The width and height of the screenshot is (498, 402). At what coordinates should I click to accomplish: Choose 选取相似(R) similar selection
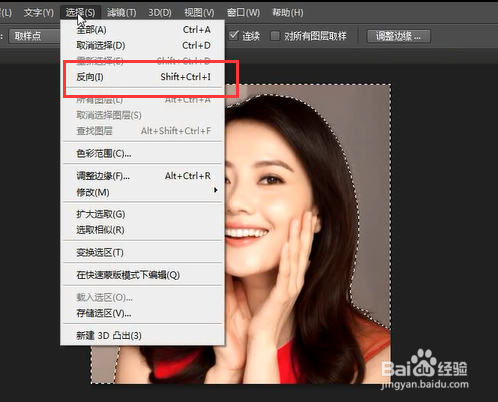(143, 230)
